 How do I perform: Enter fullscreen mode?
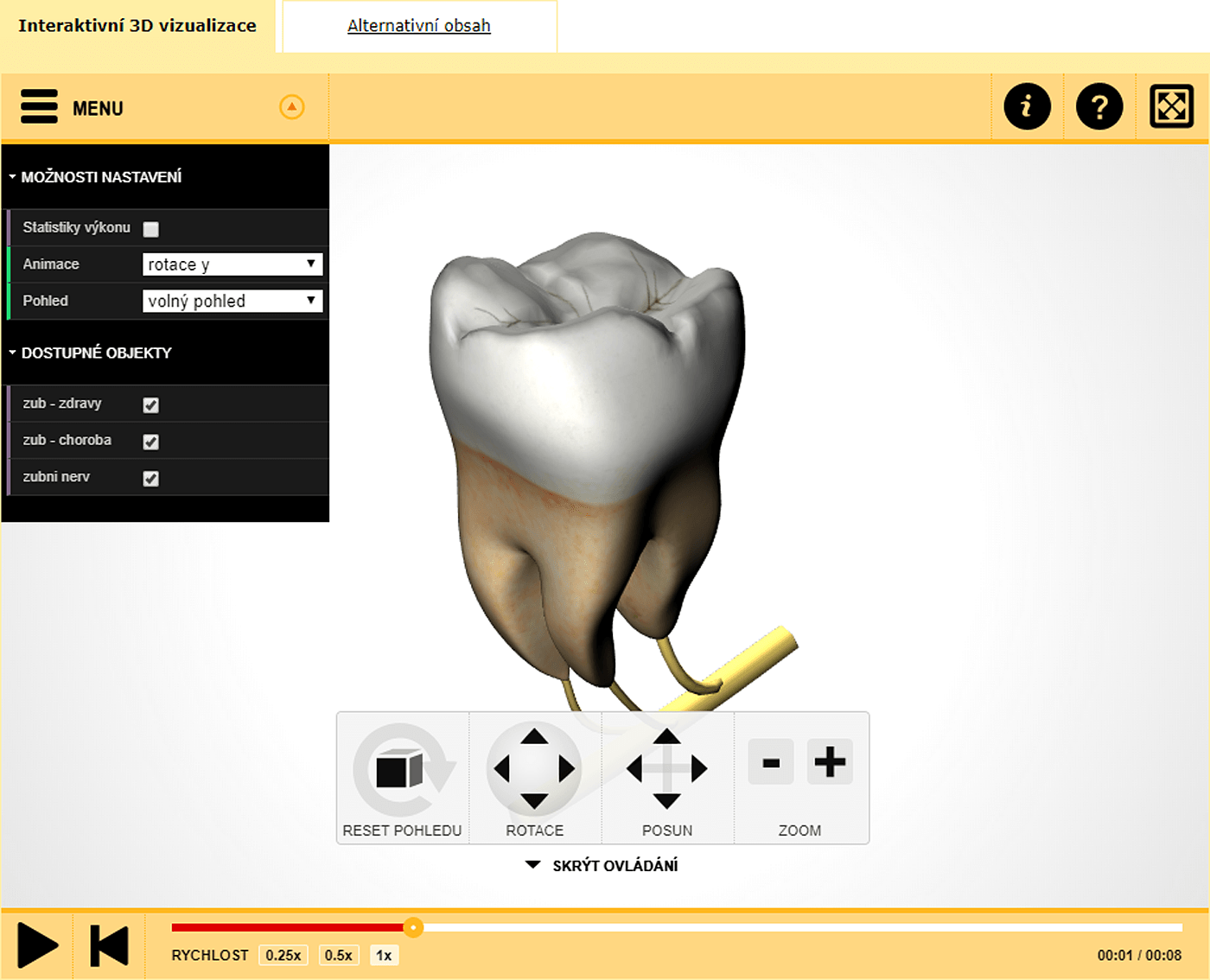tap(1171, 105)
